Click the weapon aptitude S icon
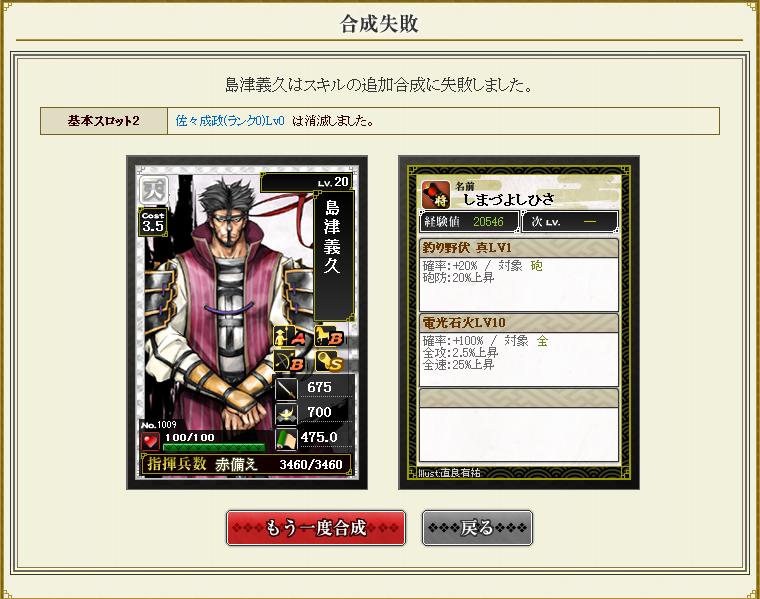 pos(330,362)
